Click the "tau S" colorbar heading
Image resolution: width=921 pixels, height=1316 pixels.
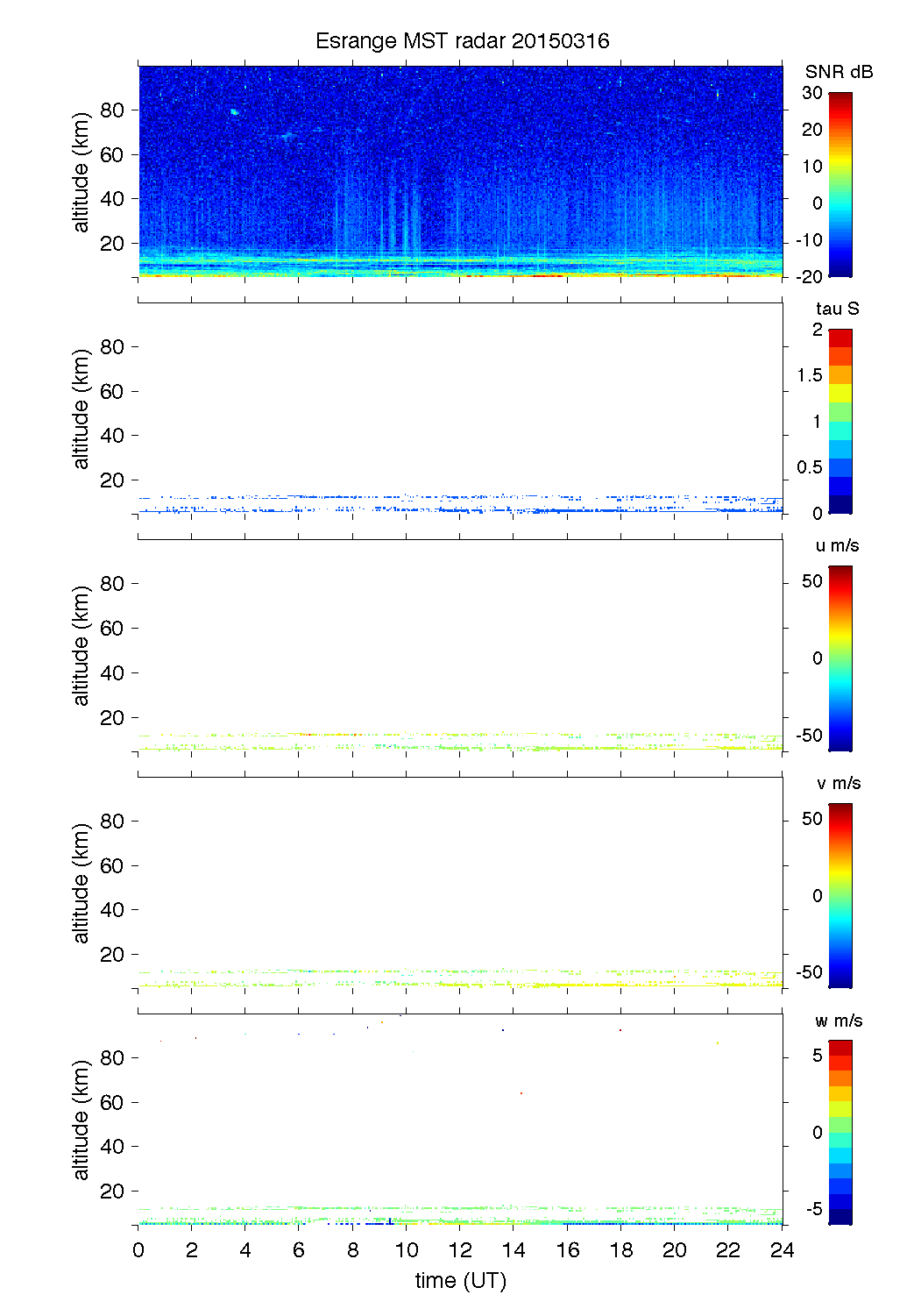tap(837, 309)
